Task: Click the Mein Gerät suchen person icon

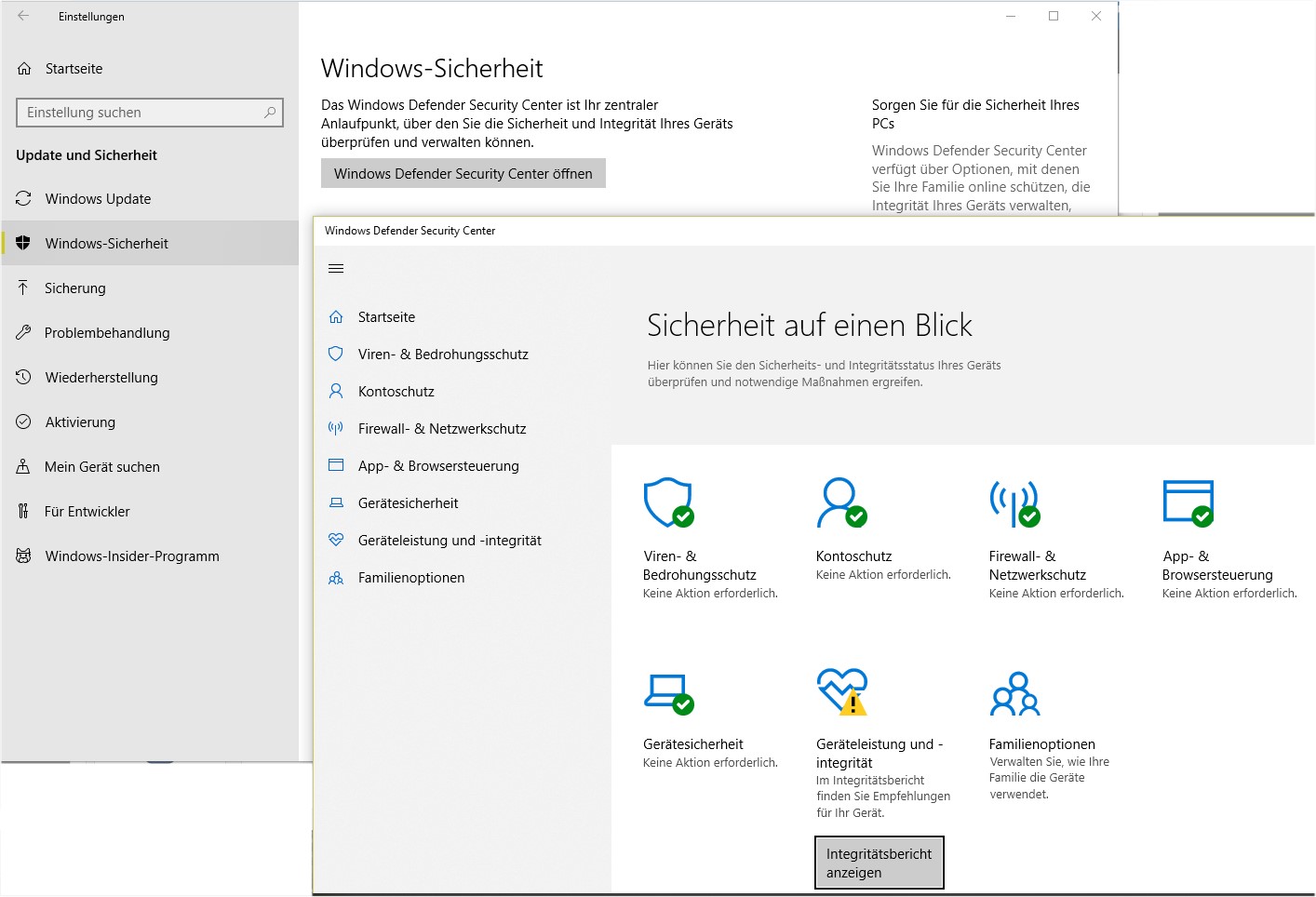Action: tap(23, 466)
